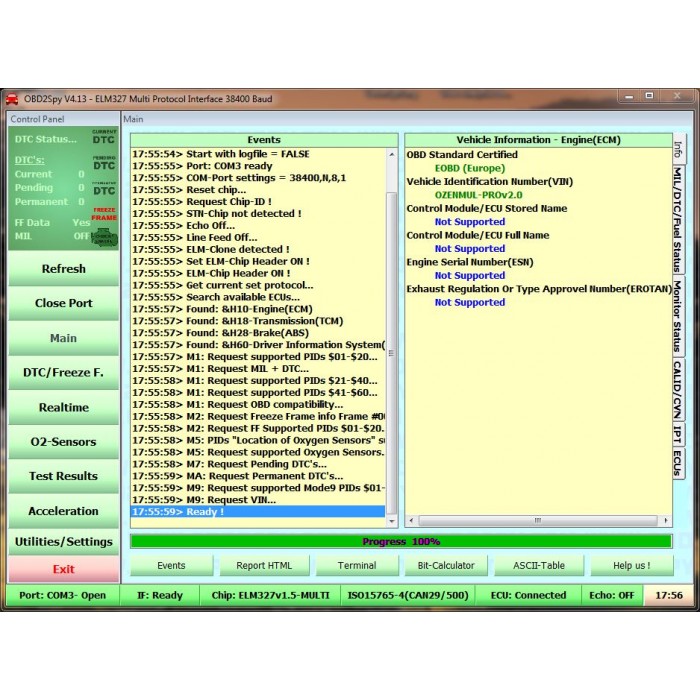The image size is (700, 700).
Task: Click the OBD2Spy red car title icon
Action: point(12,99)
